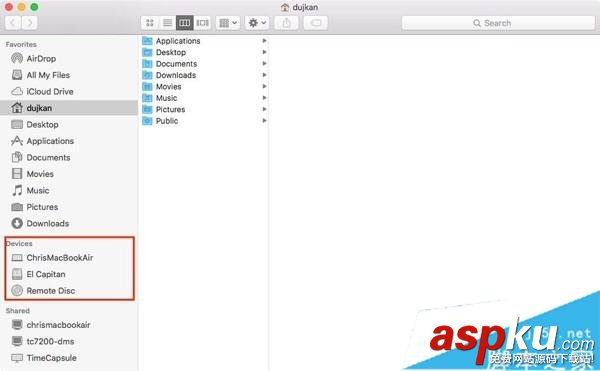The height and width of the screenshot is (371, 600).
Task: Open Movies from sidebar favorites
Action: (69, 174)
